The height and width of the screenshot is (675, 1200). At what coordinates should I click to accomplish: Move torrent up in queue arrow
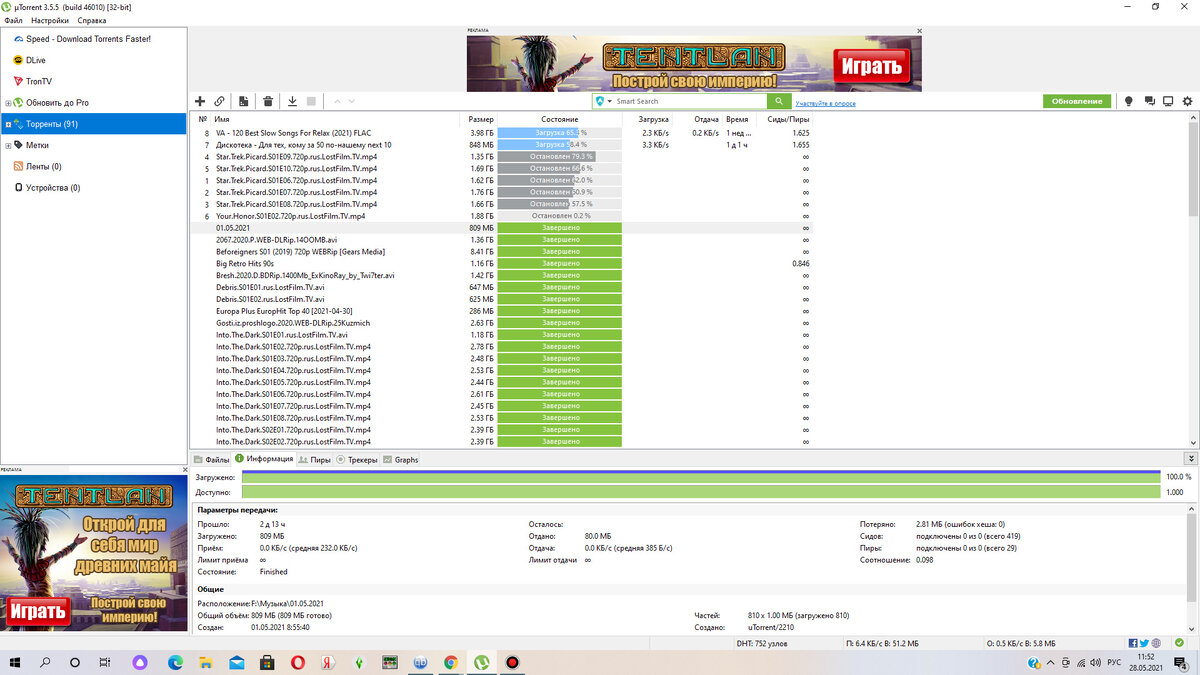point(337,101)
